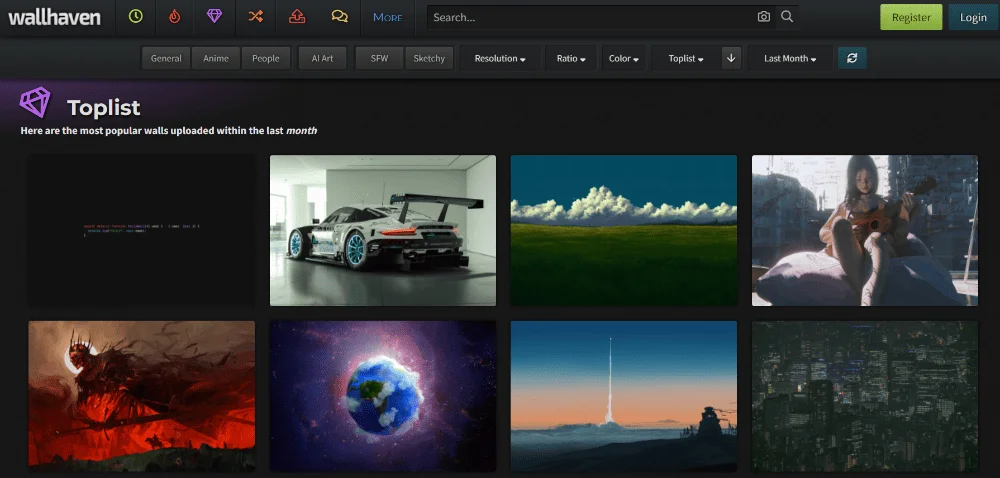This screenshot has height=478, width=1000.
Task: Open the Forums chat bubbles icon
Action: (339, 17)
